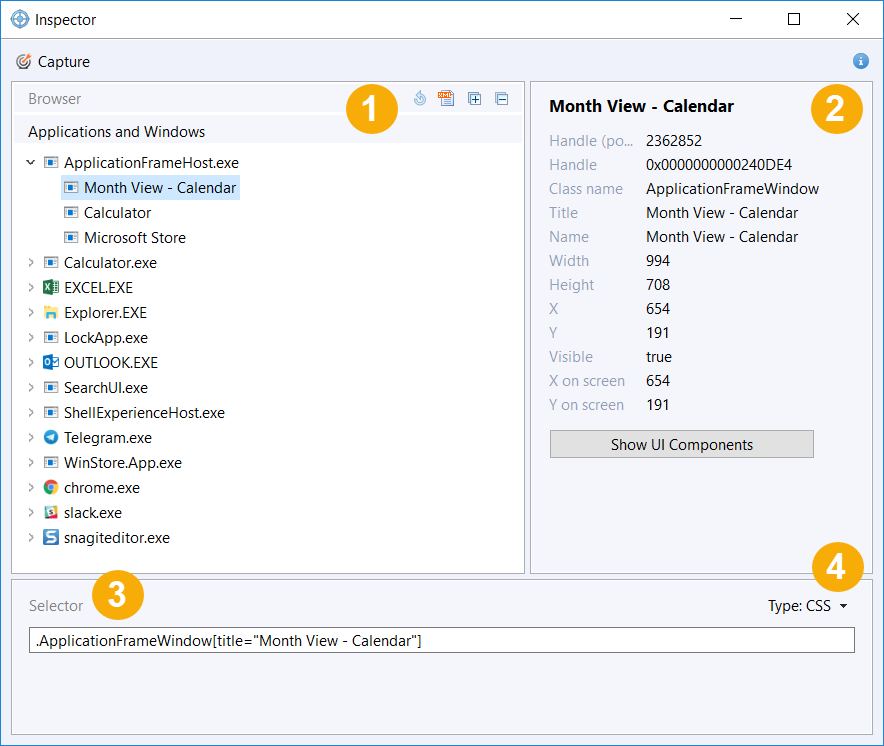The height and width of the screenshot is (746, 884).
Task: Expand the SearchUI.exe node
Action: [31, 387]
